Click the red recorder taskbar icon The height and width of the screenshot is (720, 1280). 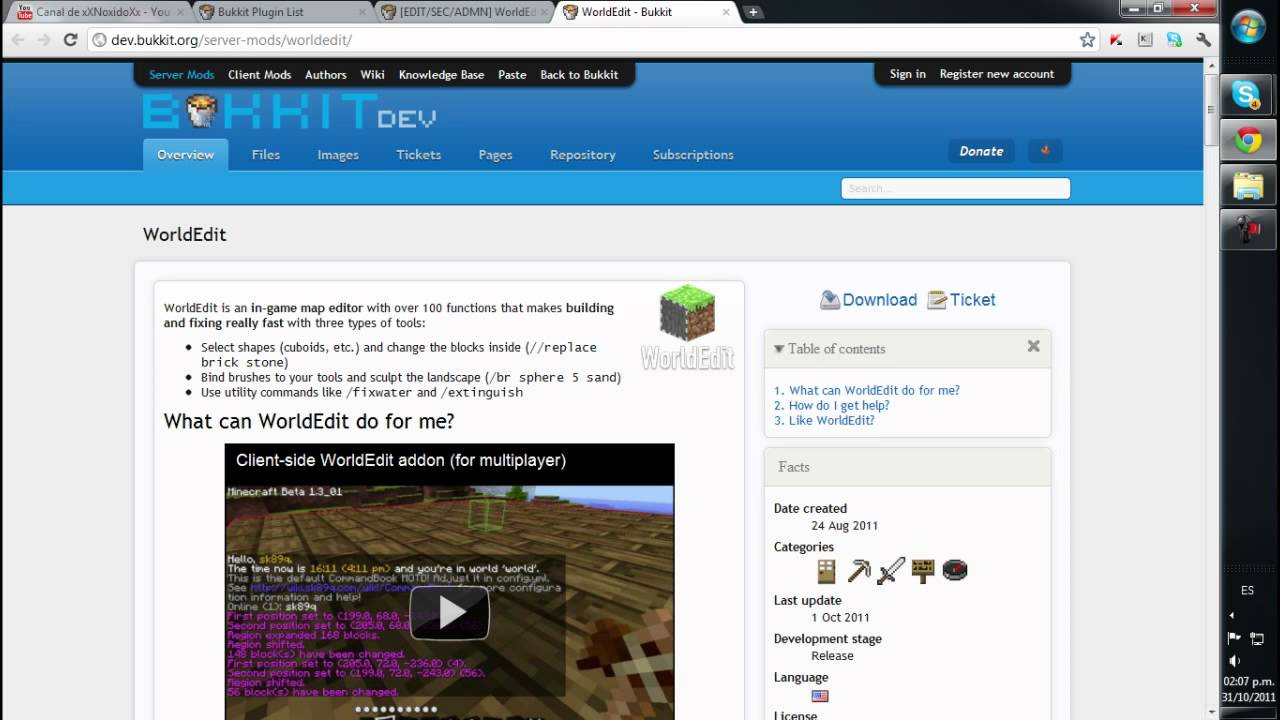click(x=1248, y=231)
